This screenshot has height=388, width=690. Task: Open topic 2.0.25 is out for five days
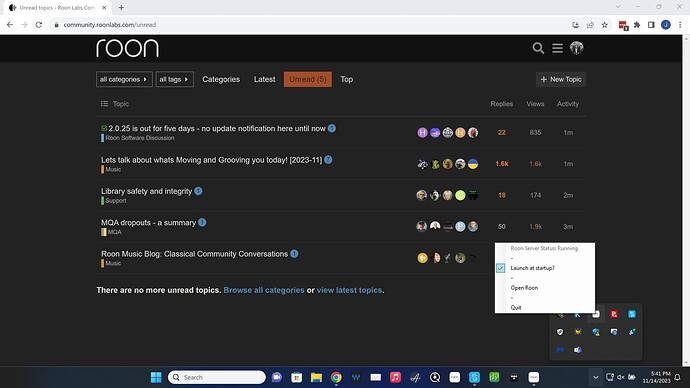[x=217, y=128]
